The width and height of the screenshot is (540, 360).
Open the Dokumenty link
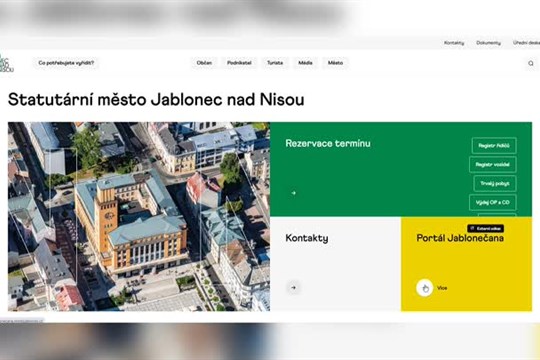pos(488,43)
